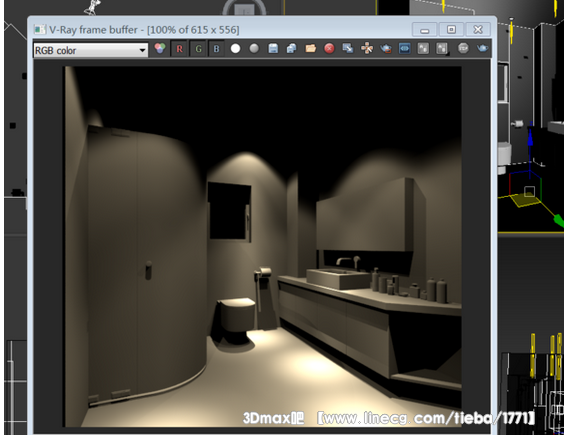Clear the image red X icon
564x435 pixels.
329,48
